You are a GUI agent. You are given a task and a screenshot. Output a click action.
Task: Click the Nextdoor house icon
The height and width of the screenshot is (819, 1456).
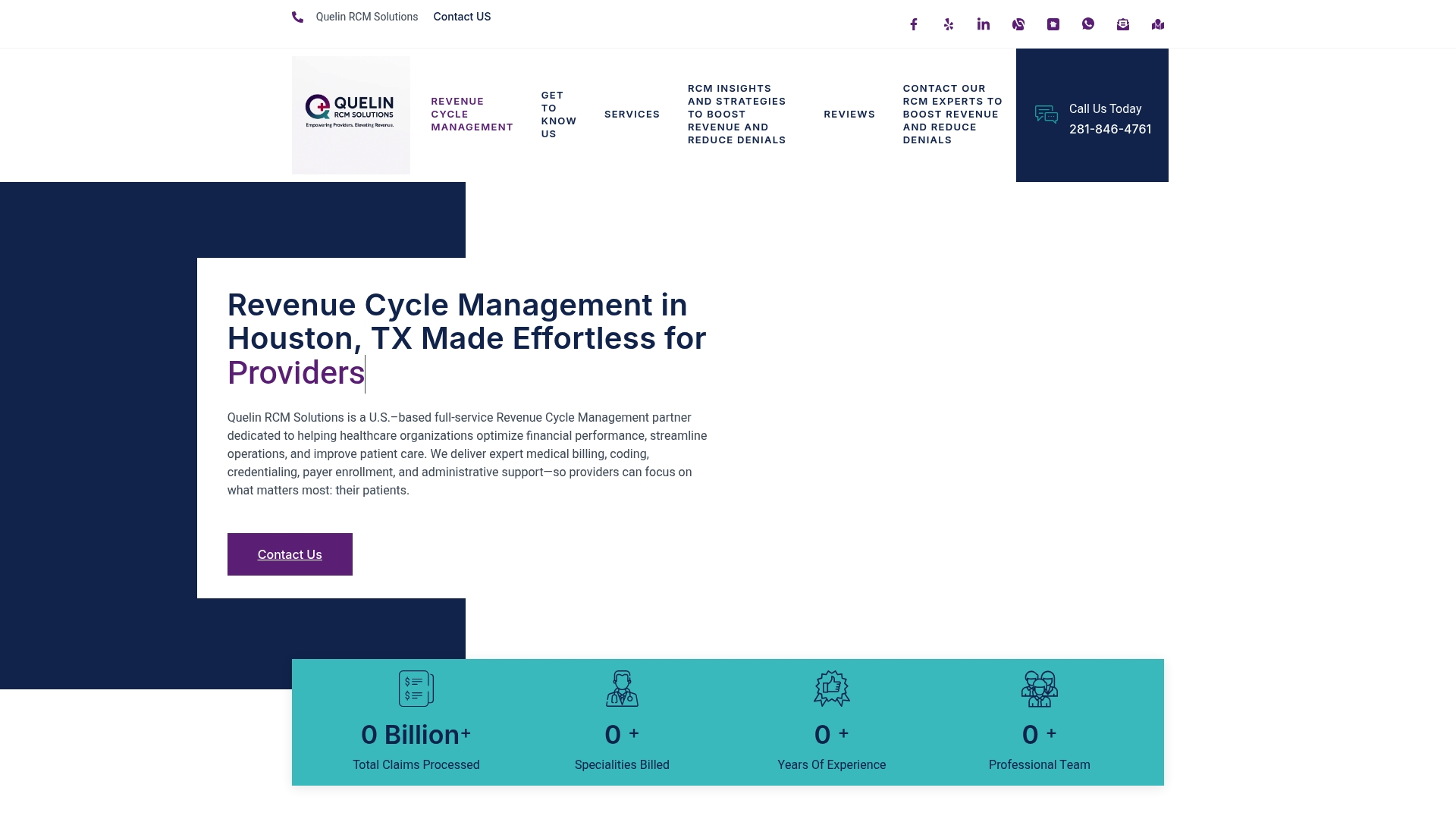pos(1053,24)
